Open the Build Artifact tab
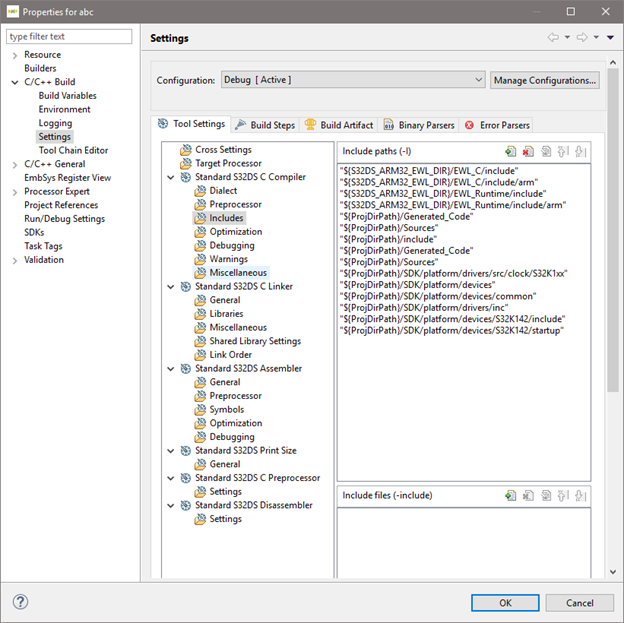 click(339, 125)
